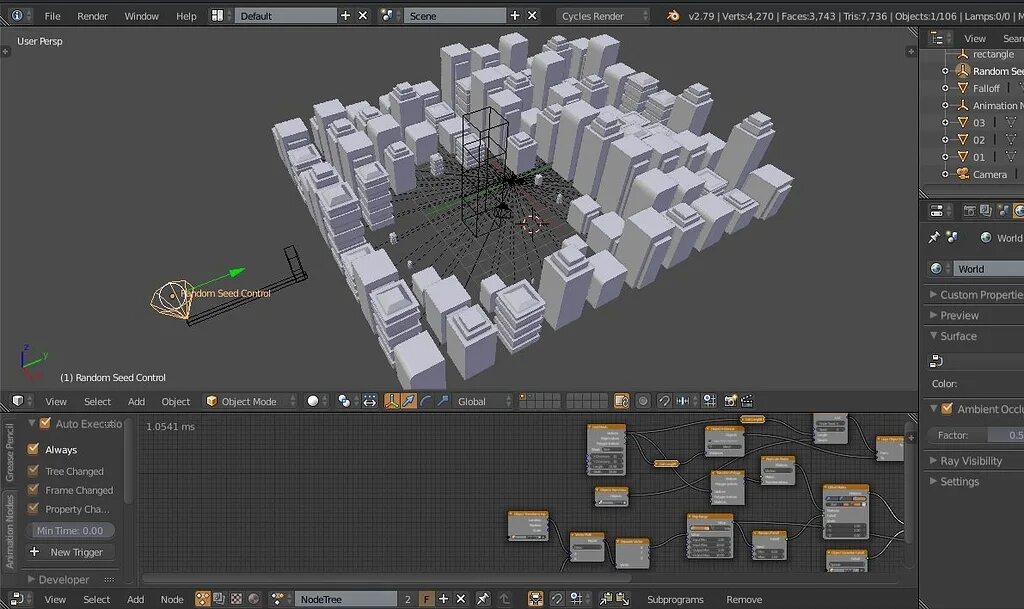Click the scene browse icon beside Scene field
This screenshot has height=609, width=1024.
pyautogui.click(x=387, y=16)
